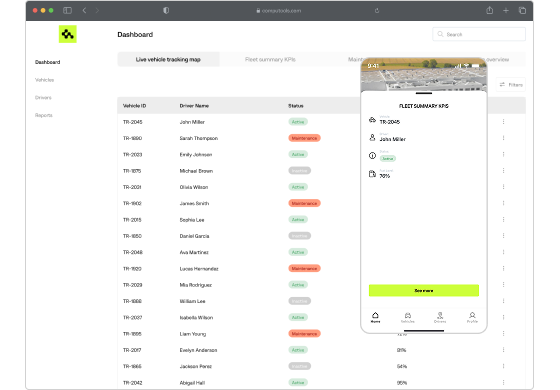Toggle the browser sidebar panel icon

coord(67,10)
